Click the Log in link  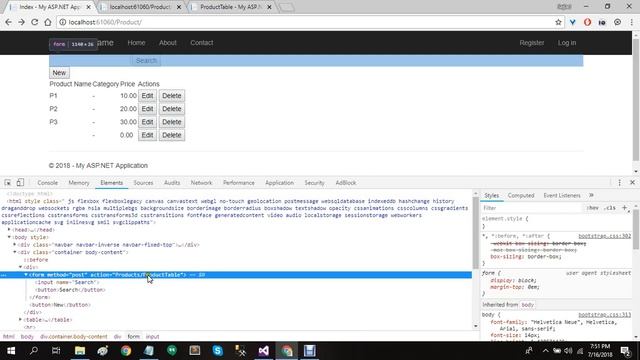(x=567, y=42)
